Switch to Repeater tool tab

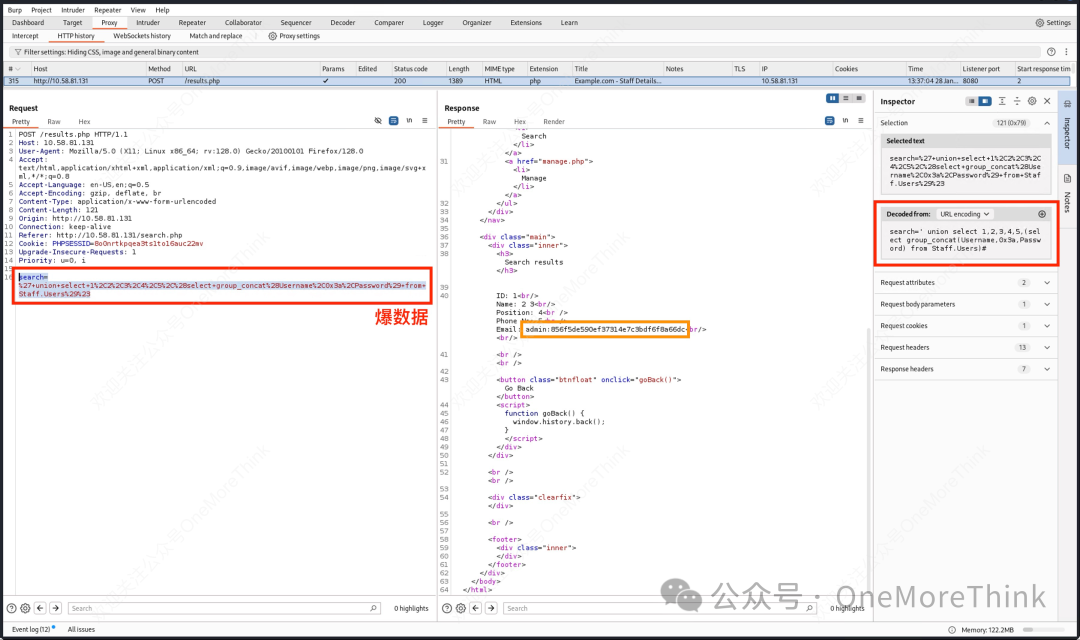192,23
